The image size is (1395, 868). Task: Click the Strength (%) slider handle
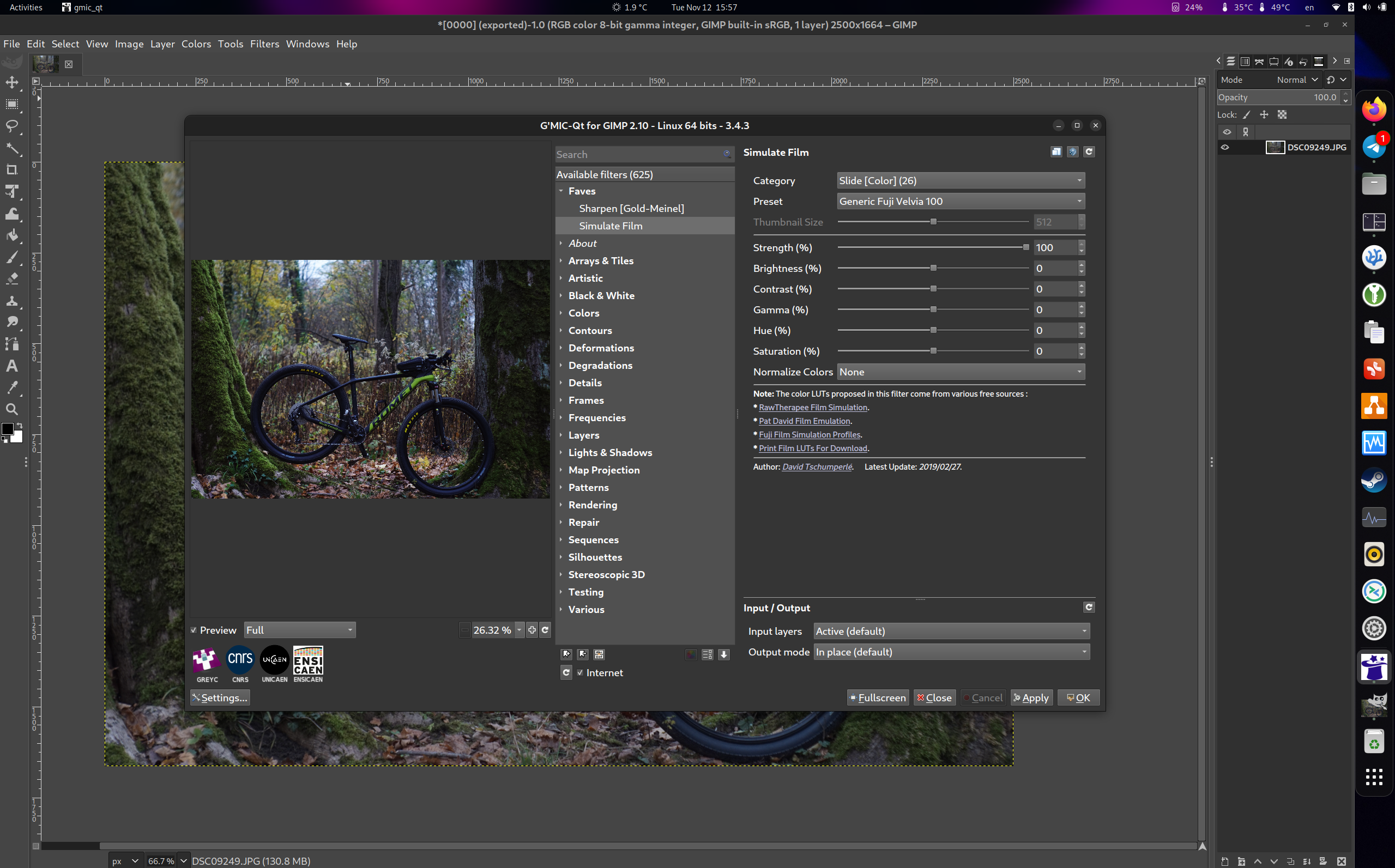point(1025,247)
